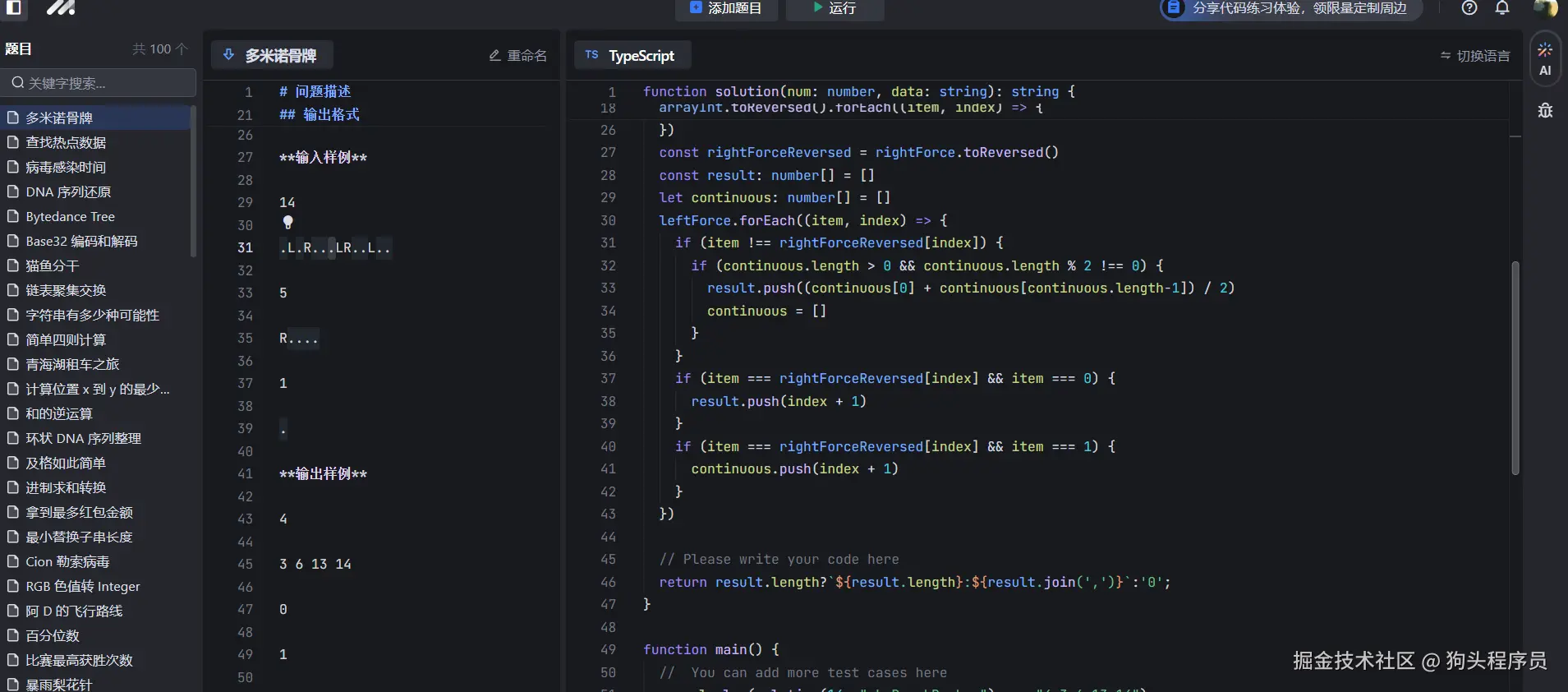Focus the 关键字搜索 search field
This screenshot has width=1568, height=692.
[x=99, y=83]
